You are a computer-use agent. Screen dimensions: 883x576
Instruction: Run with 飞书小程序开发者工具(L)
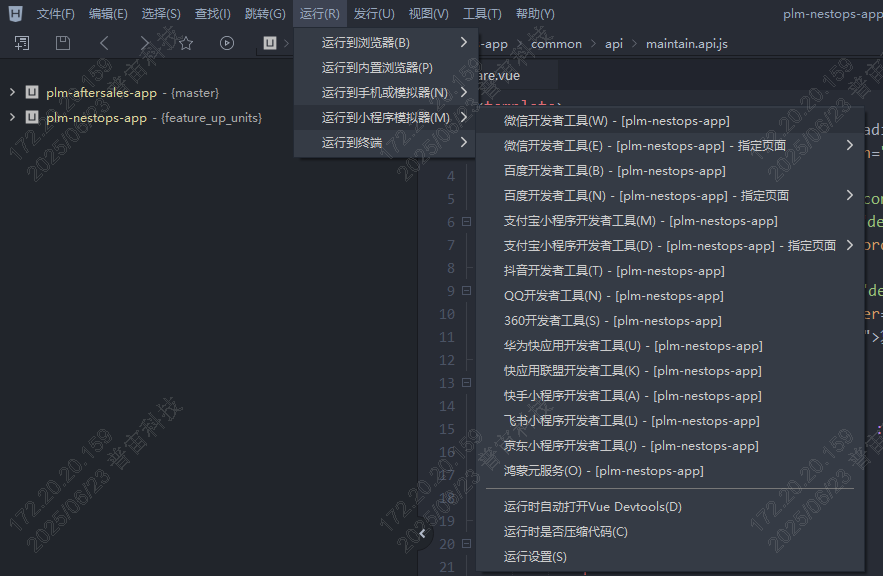[x=670, y=421]
